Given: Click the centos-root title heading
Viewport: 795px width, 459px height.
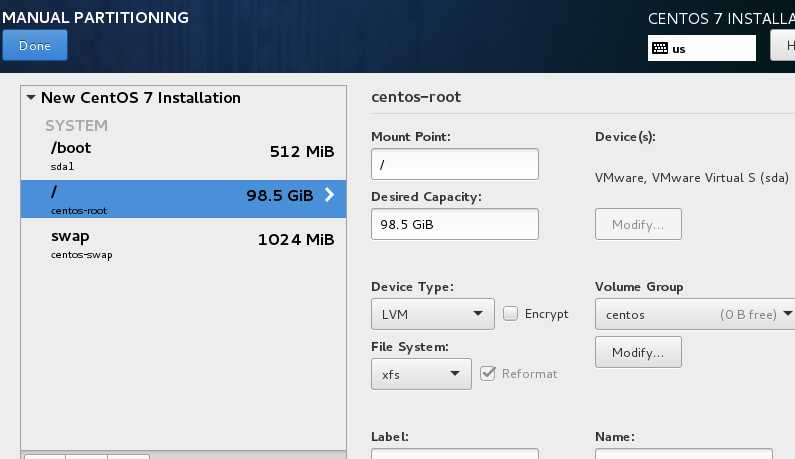Looking at the screenshot, I should (x=416, y=97).
